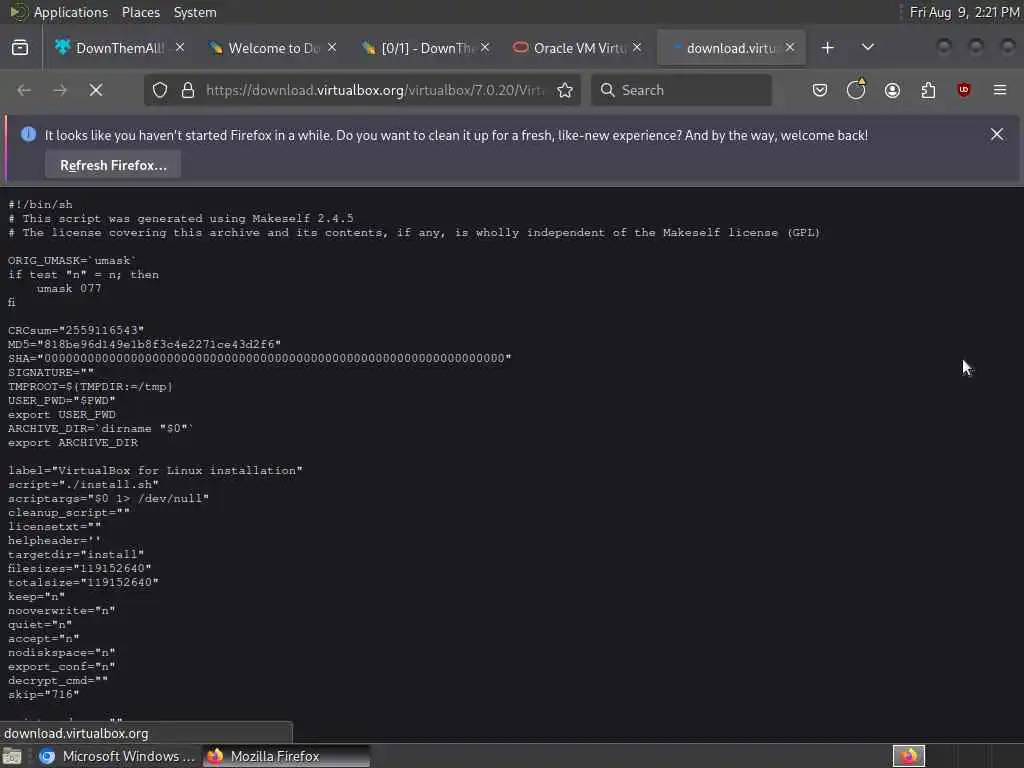Open the Firefox hamburger application menu
This screenshot has height=768, width=1024.
click(x=1000, y=90)
